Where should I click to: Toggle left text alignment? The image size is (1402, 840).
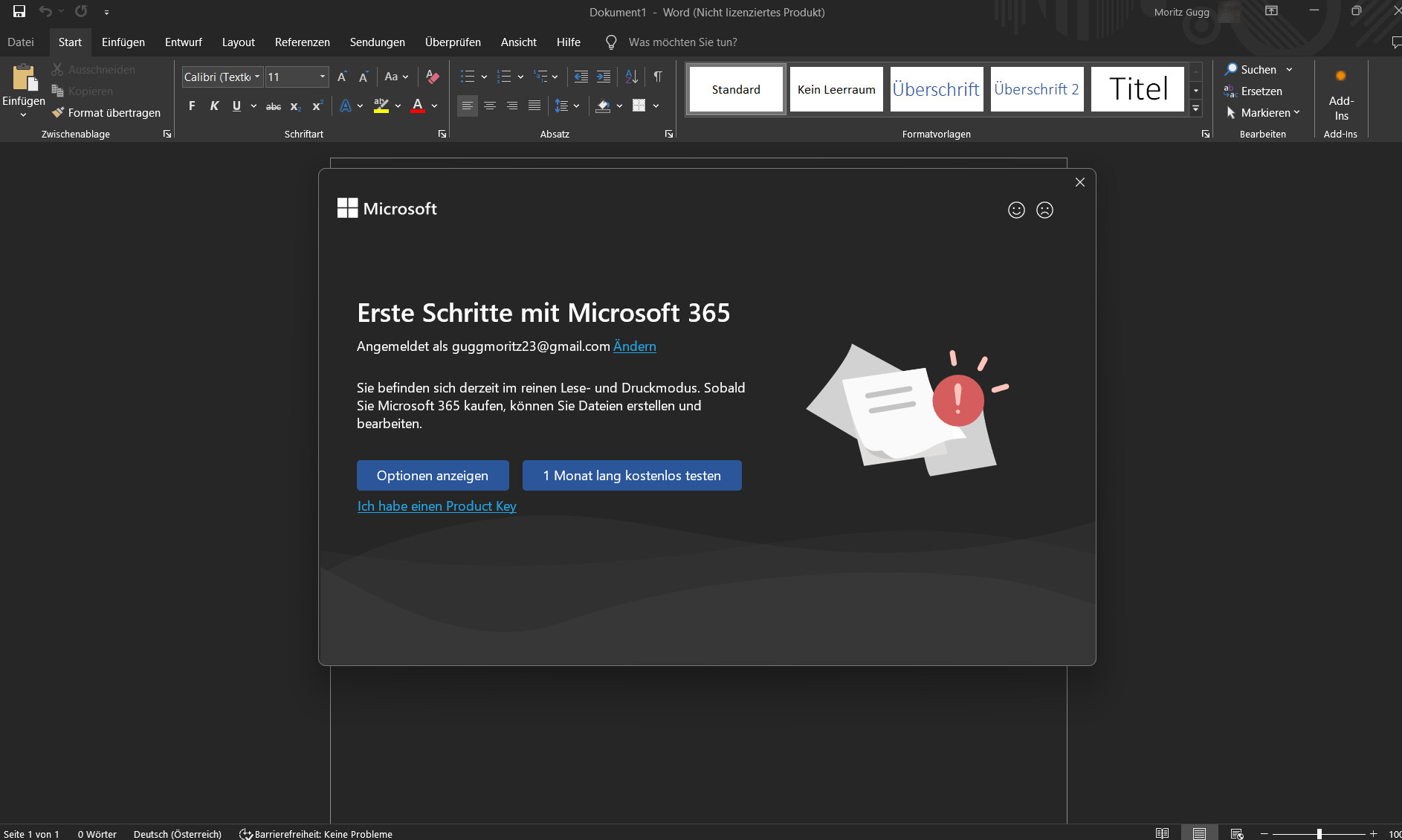pyautogui.click(x=468, y=106)
